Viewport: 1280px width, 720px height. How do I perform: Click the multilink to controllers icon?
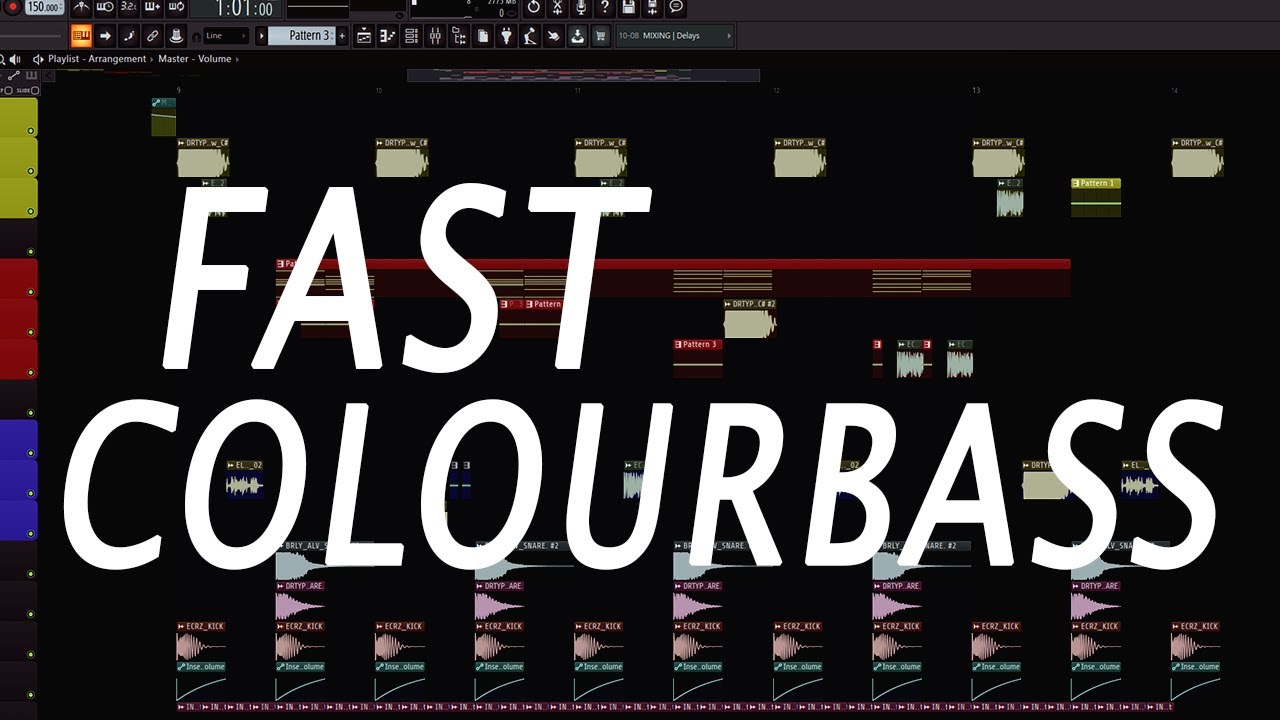click(177, 36)
